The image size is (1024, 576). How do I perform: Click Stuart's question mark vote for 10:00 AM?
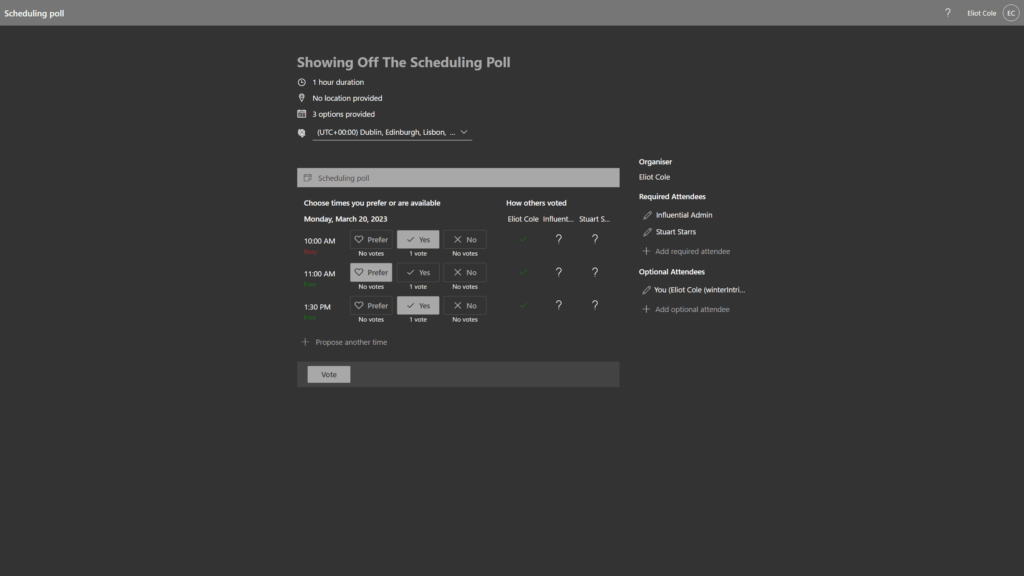point(594,239)
